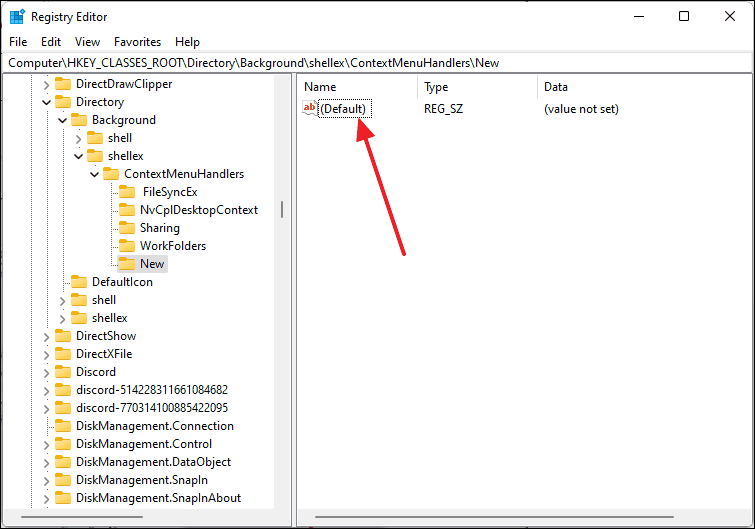Expand the discord-770314100885422095 key
Screen dimensions: 755x529
[x=46, y=409]
